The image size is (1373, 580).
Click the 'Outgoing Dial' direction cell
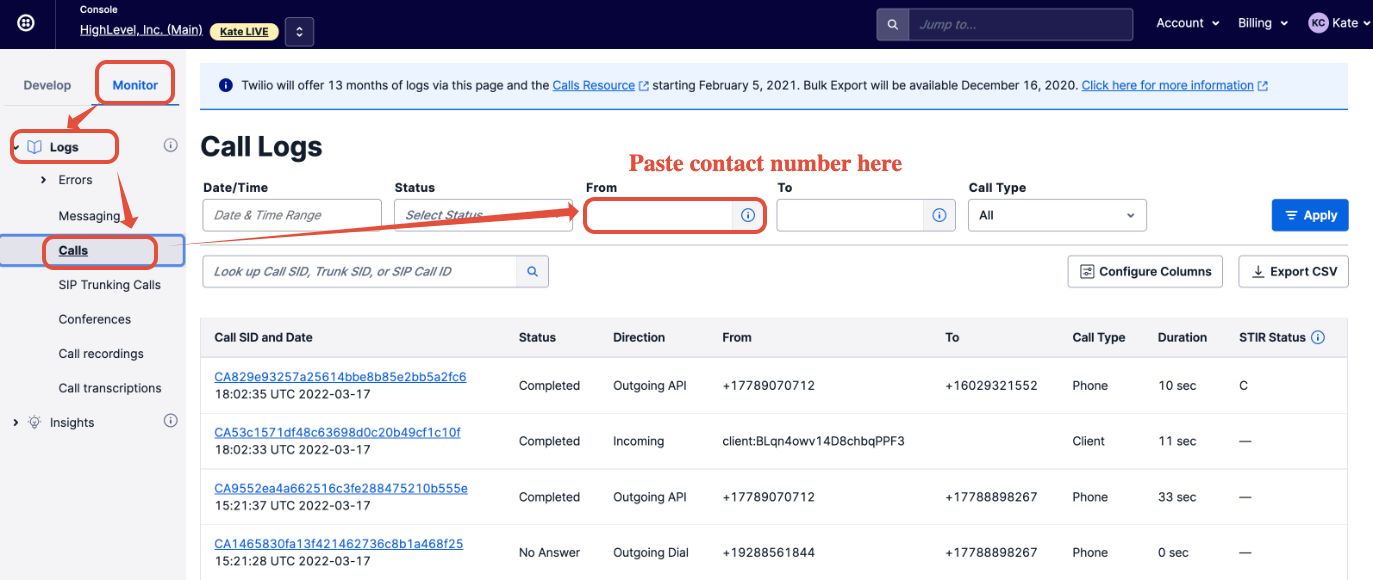tap(653, 552)
